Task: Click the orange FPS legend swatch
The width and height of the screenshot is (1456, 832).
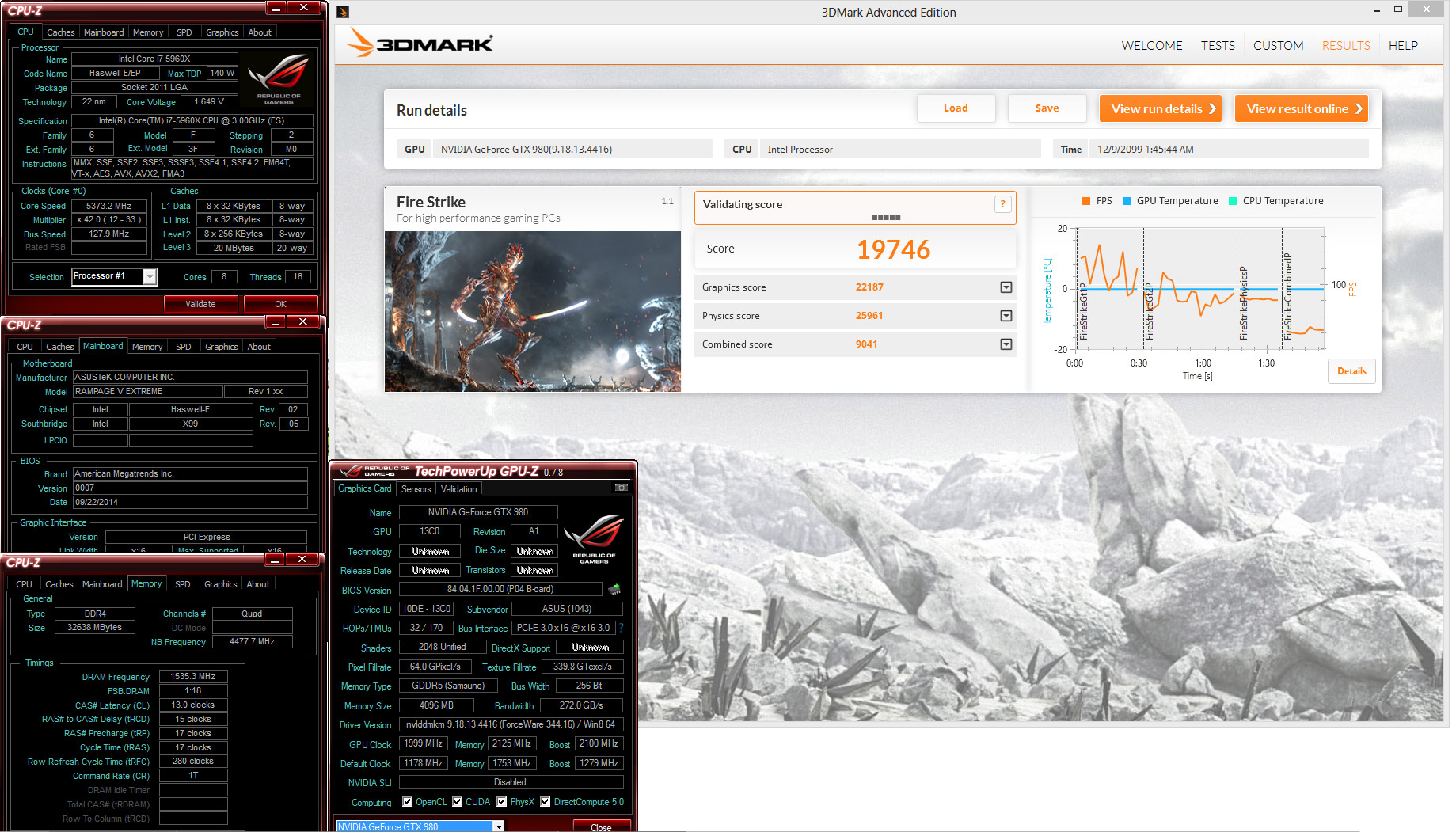Action: (1086, 201)
